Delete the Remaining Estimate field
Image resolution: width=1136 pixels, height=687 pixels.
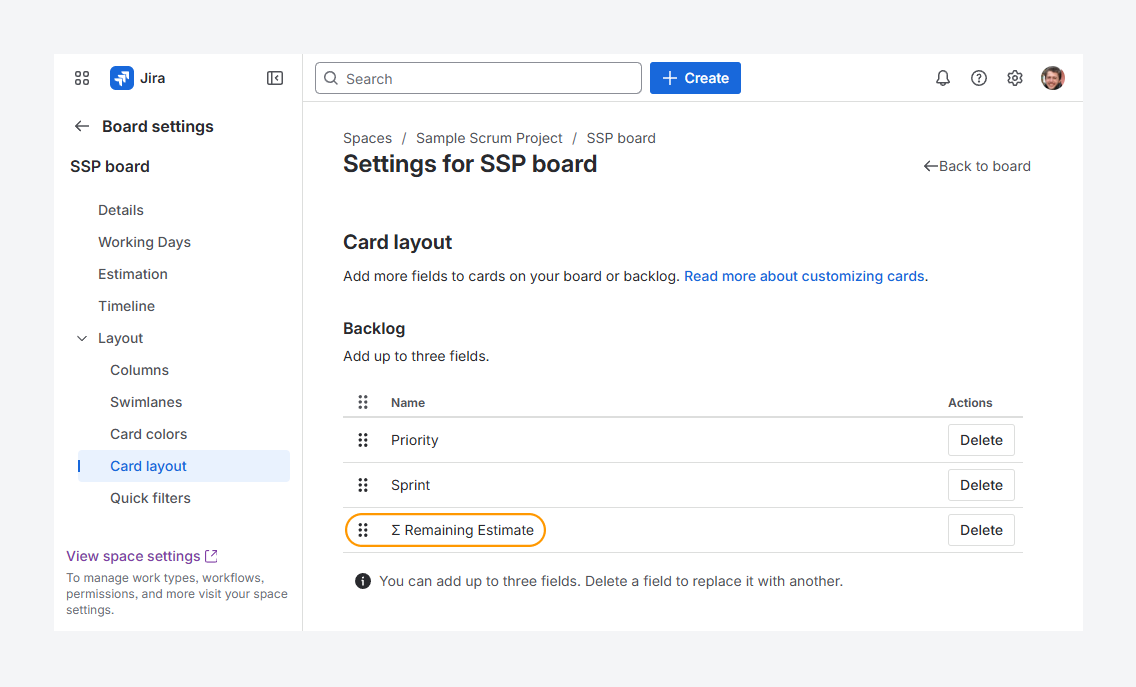[981, 530]
